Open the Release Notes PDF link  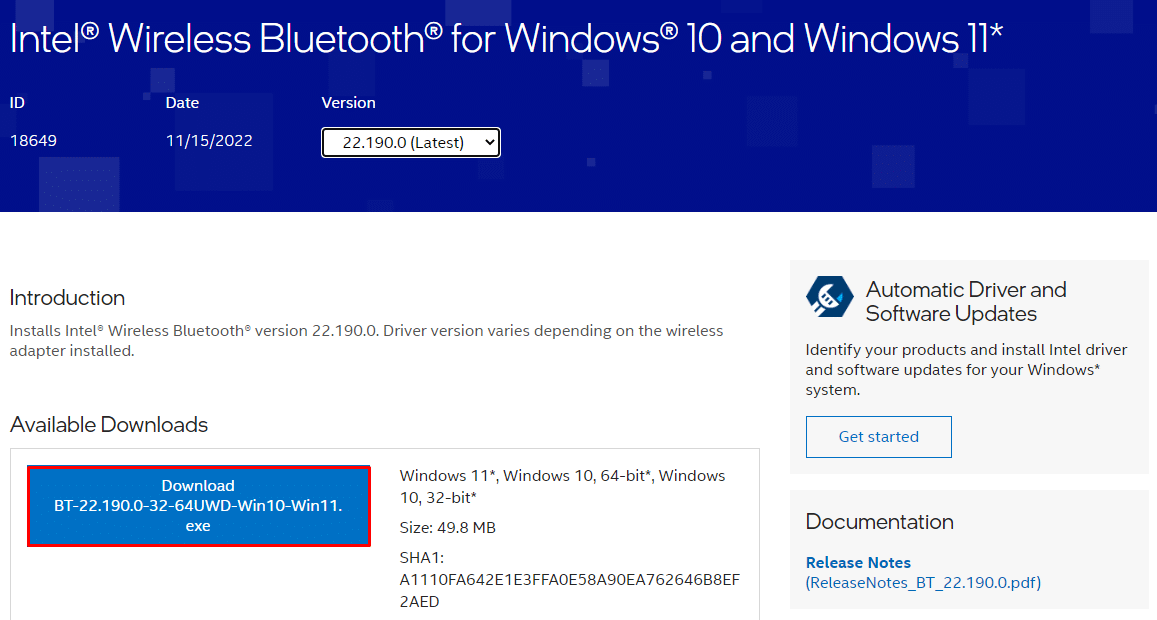[923, 573]
